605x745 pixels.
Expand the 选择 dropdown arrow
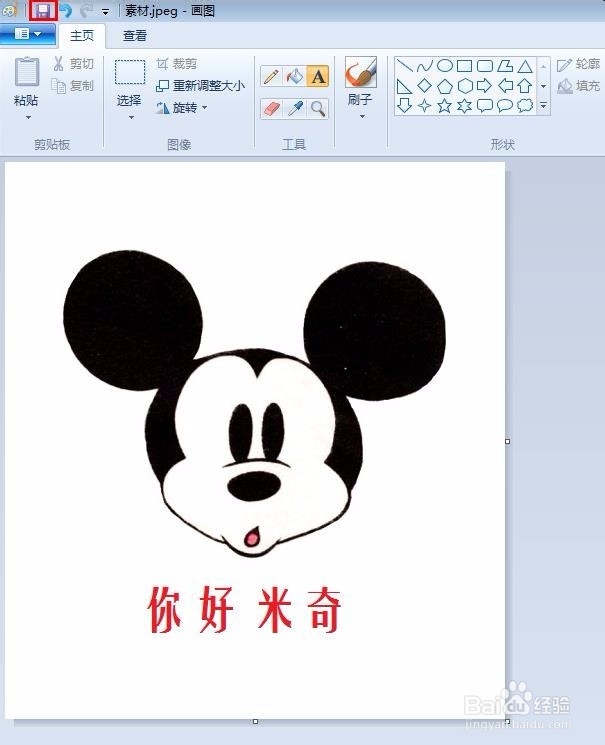click(x=131, y=117)
